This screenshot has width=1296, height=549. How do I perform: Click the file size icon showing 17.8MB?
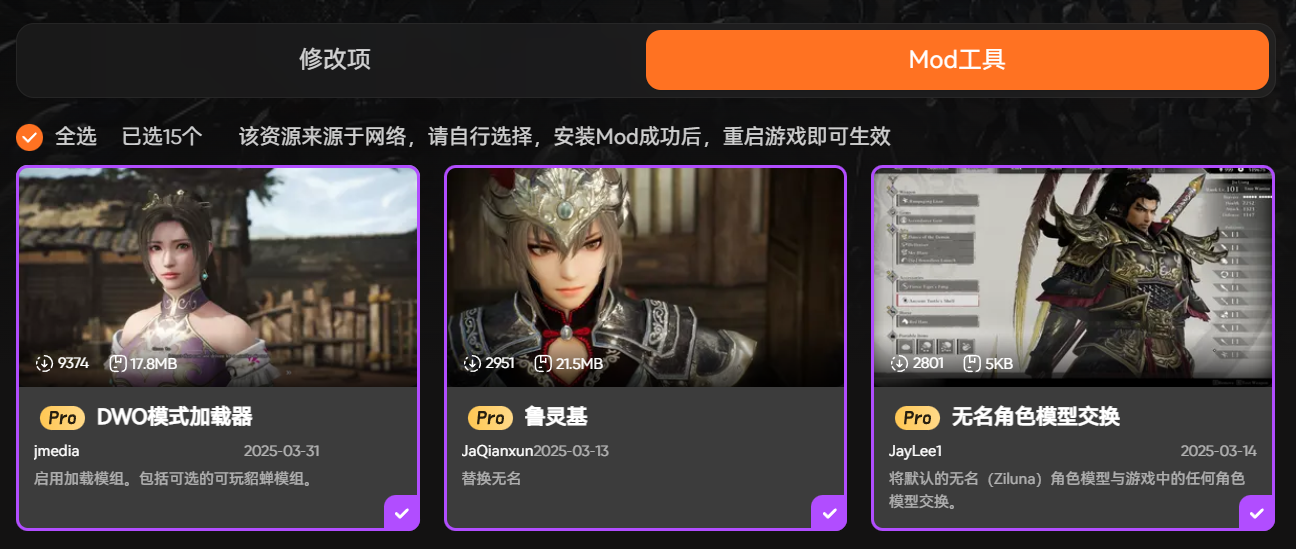tap(117, 363)
